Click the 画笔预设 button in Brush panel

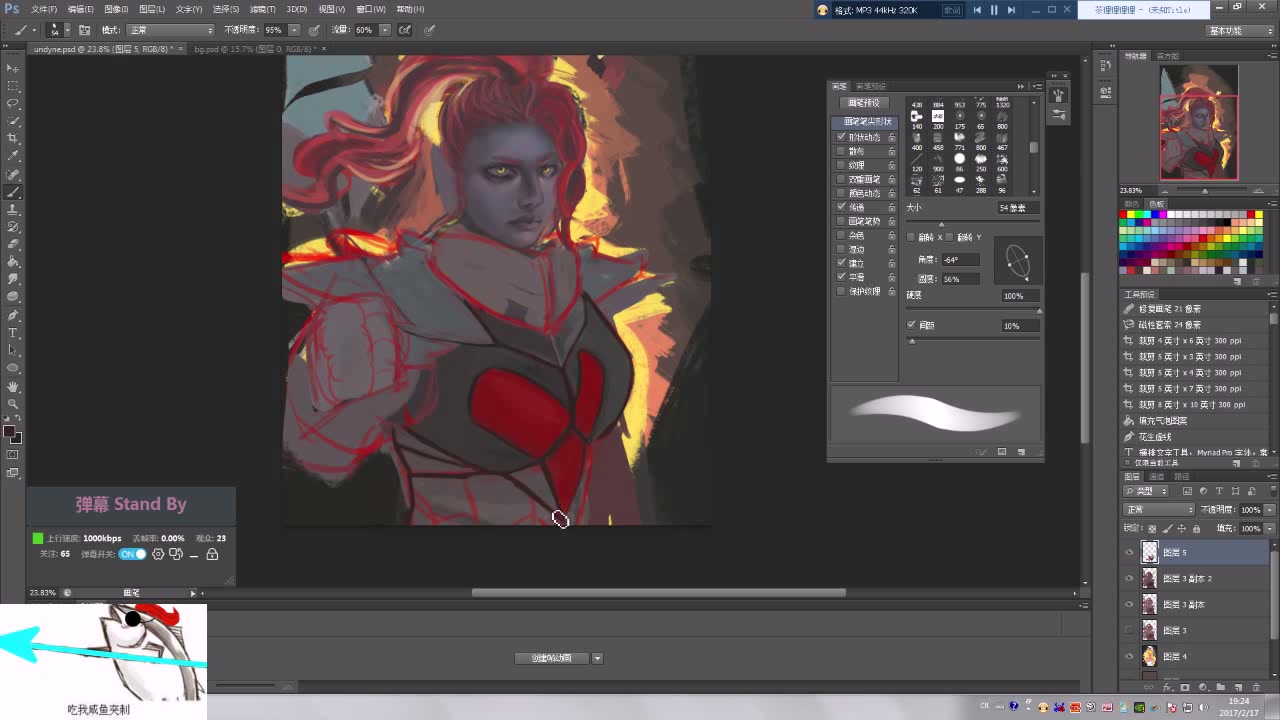(864, 103)
